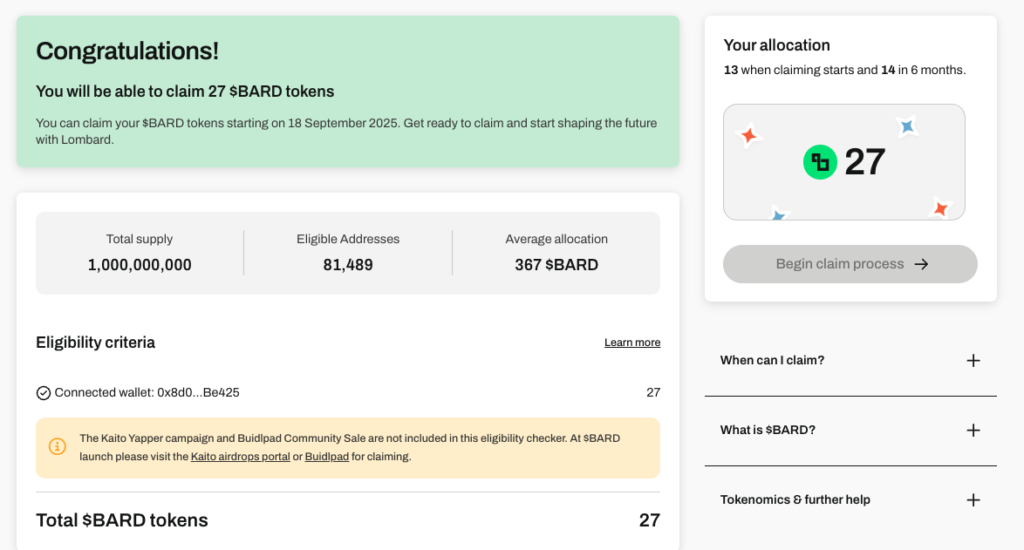Screen dimensions: 1024x550
Task: Open the Kaito airdrops portal link
Action: 240,457
